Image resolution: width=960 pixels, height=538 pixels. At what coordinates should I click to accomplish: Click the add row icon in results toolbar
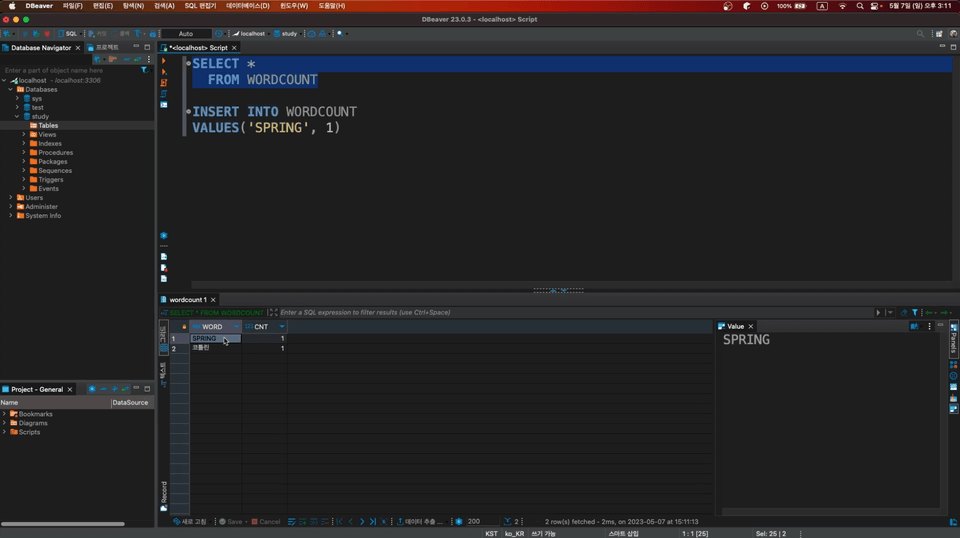(302, 521)
